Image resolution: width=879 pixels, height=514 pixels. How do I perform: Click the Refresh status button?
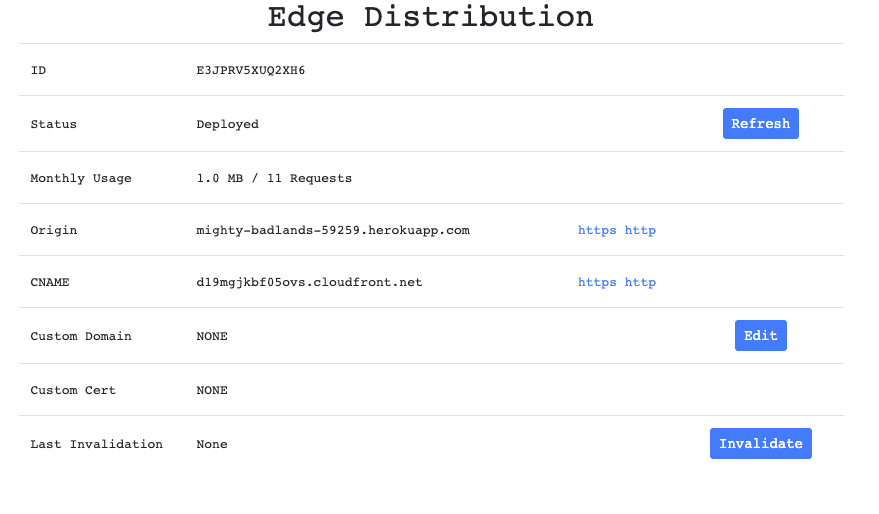(x=760, y=124)
